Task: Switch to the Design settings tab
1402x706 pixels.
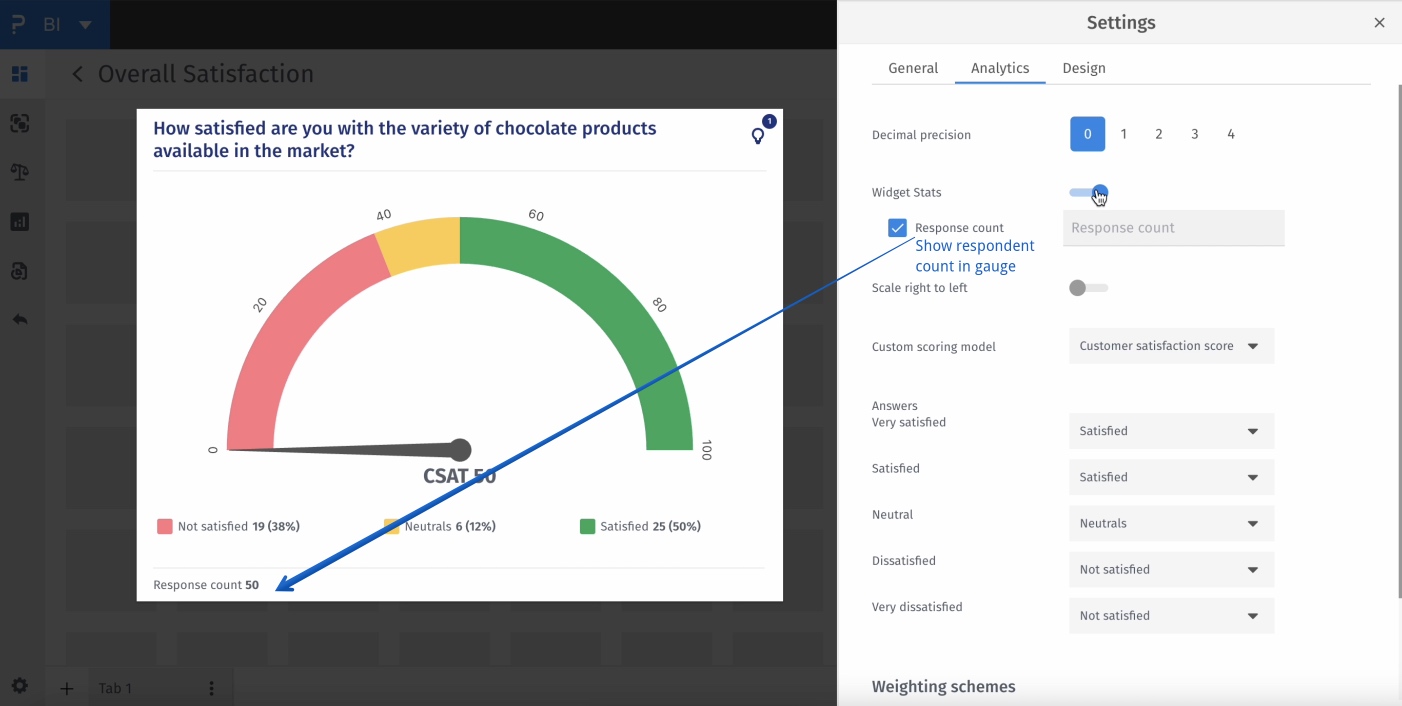Action: coord(1084,68)
